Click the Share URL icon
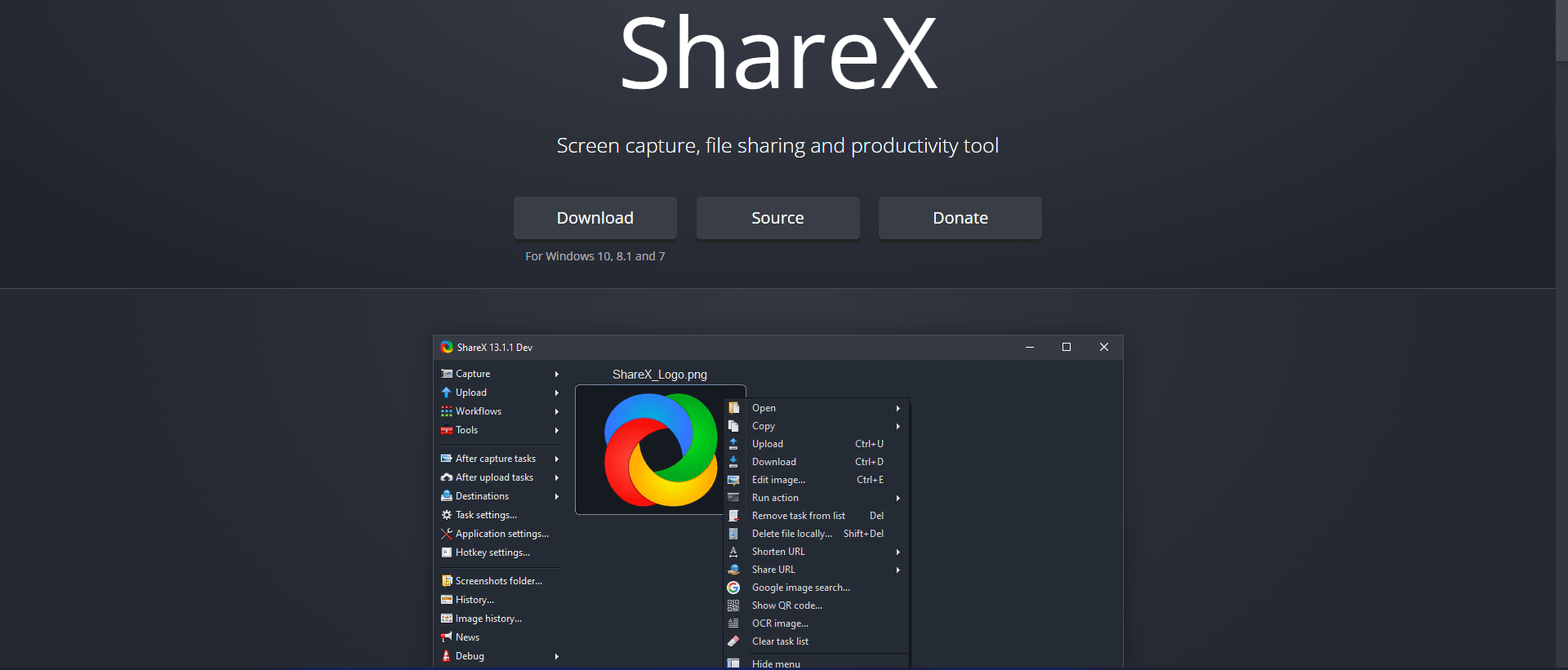Image resolution: width=1568 pixels, height=670 pixels. pos(733,570)
